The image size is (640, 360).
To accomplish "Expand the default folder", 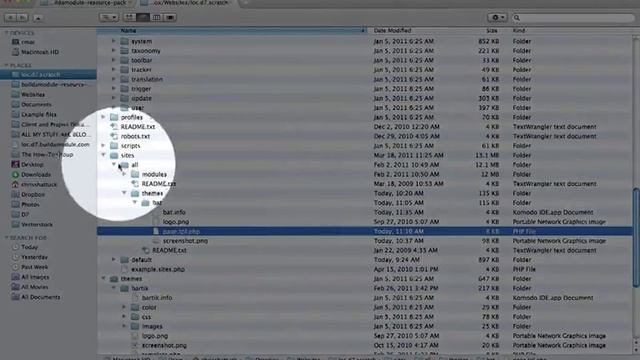I will (x=113, y=260).
